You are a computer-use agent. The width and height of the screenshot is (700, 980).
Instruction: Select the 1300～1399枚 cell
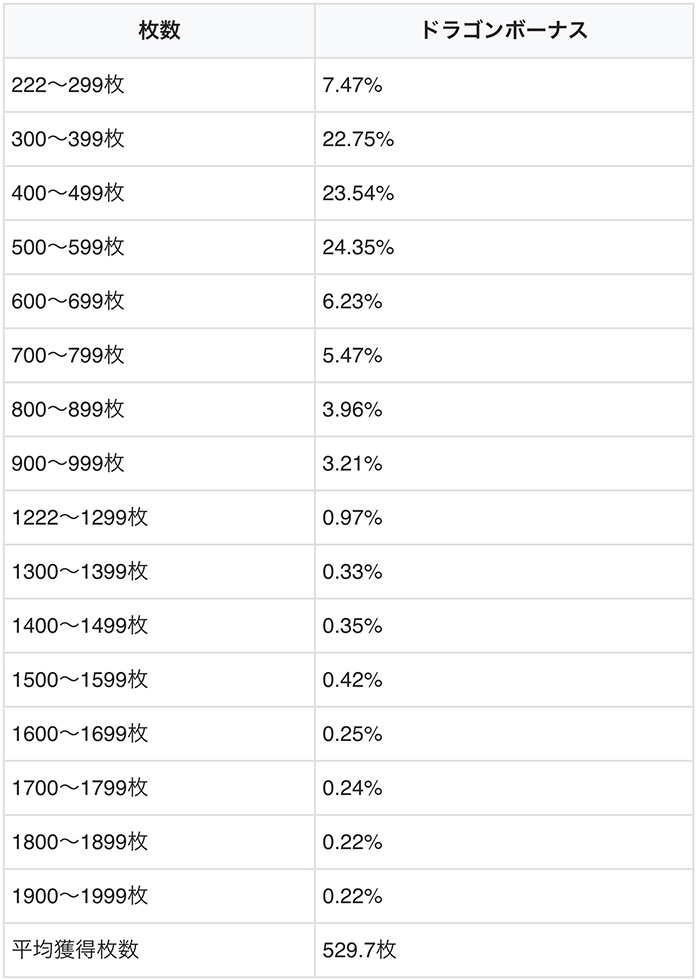[x=80, y=571]
